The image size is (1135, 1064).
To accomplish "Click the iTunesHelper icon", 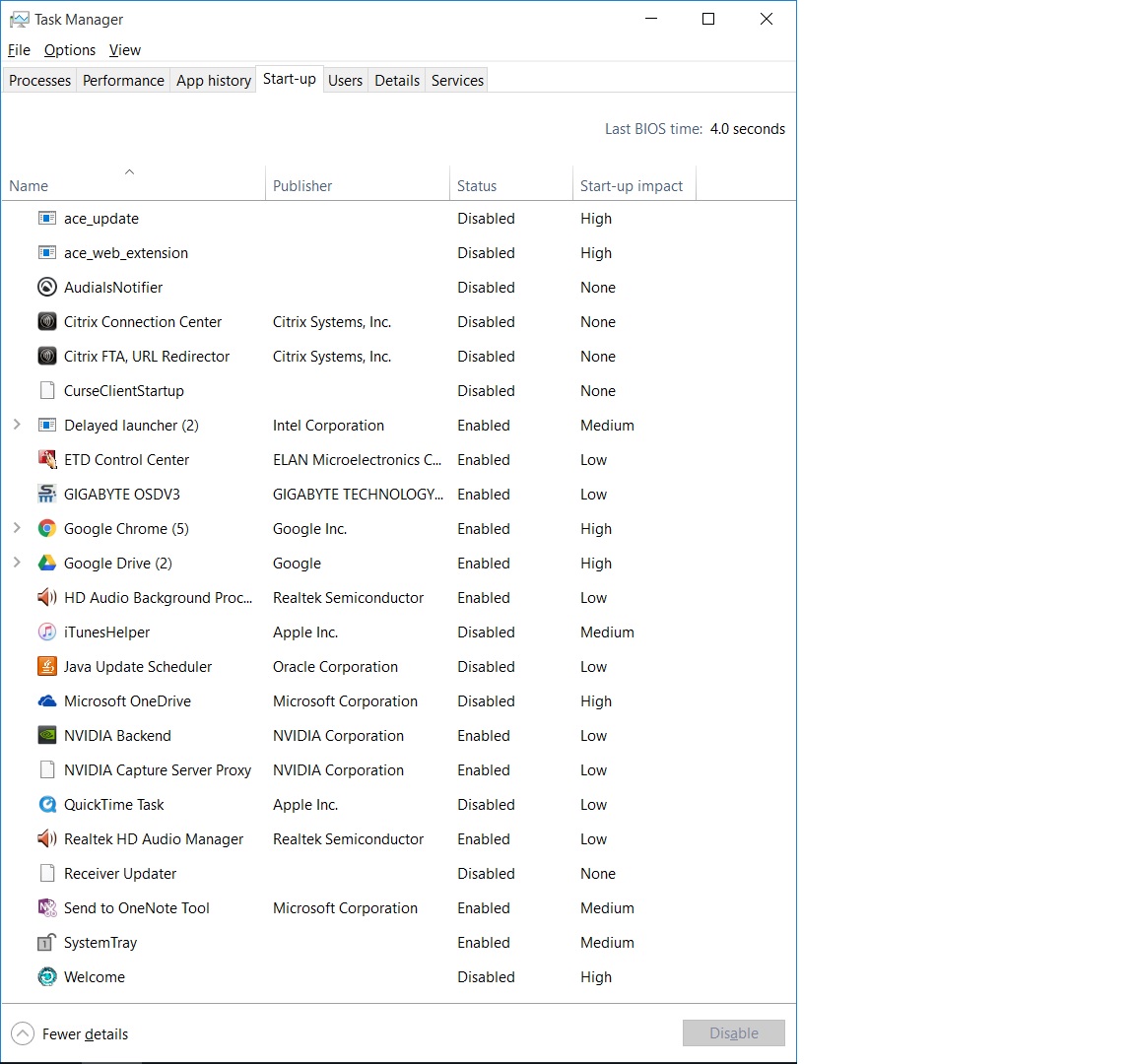I will (x=47, y=632).
